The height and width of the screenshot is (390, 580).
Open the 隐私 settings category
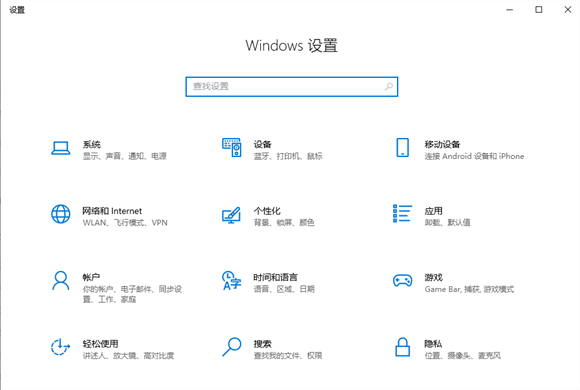tap(433, 343)
